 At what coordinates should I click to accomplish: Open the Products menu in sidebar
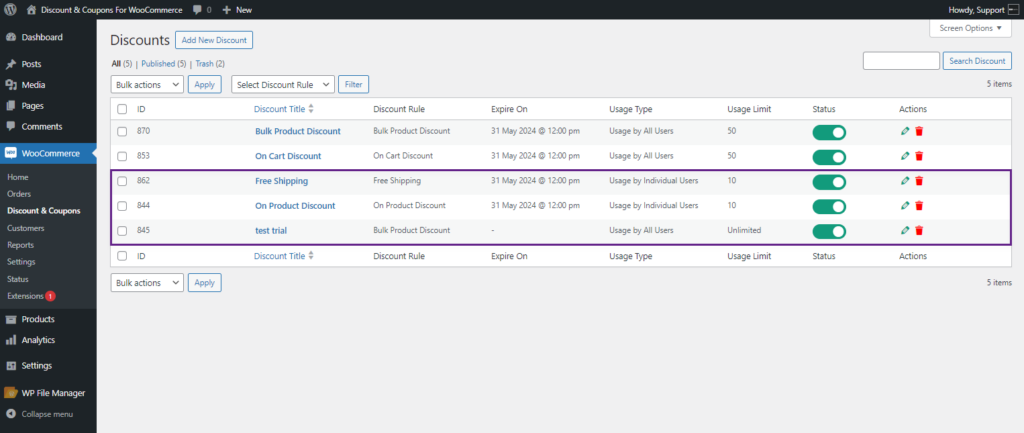[38, 319]
